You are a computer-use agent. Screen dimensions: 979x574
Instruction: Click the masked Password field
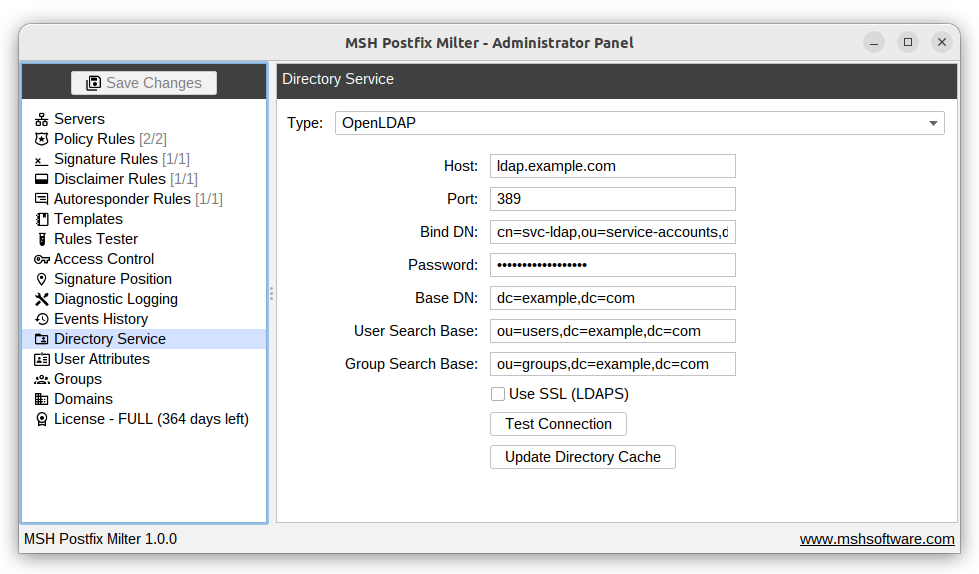pyautogui.click(x=612, y=265)
